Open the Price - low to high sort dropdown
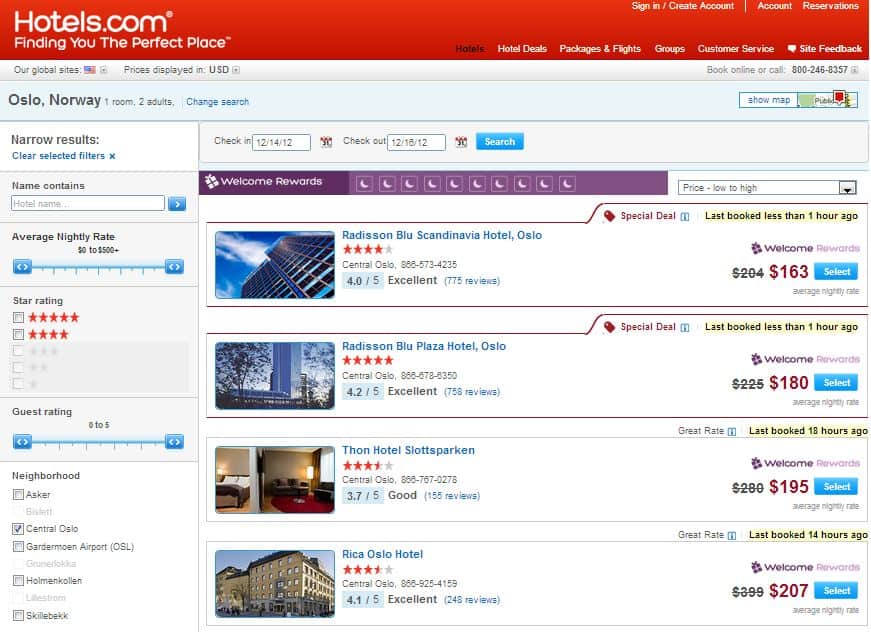This screenshot has width=871, height=632. [x=767, y=188]
